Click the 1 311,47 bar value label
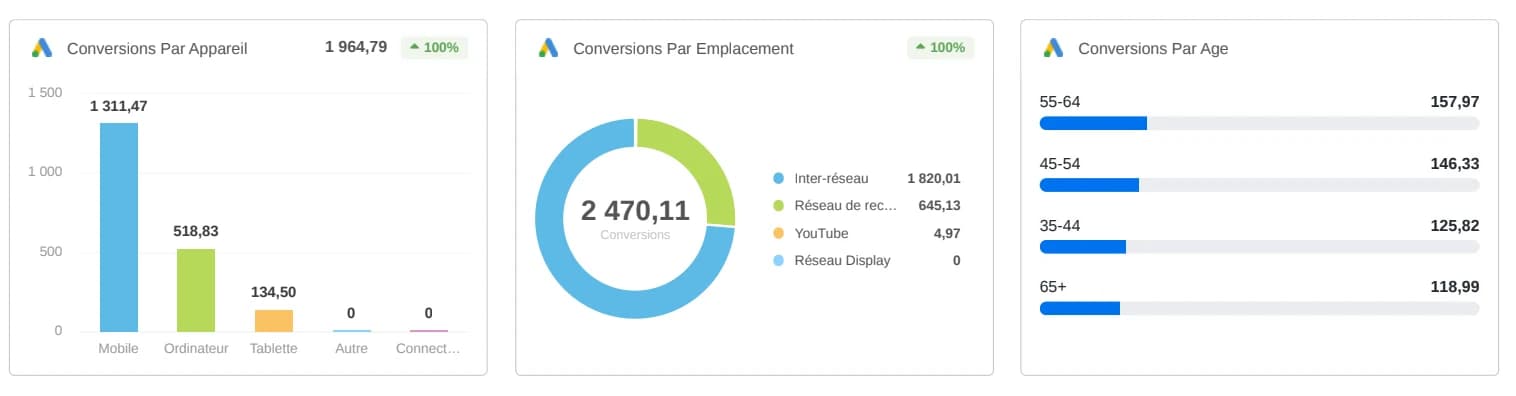The image size is (1516, 396). coord(119,106)
